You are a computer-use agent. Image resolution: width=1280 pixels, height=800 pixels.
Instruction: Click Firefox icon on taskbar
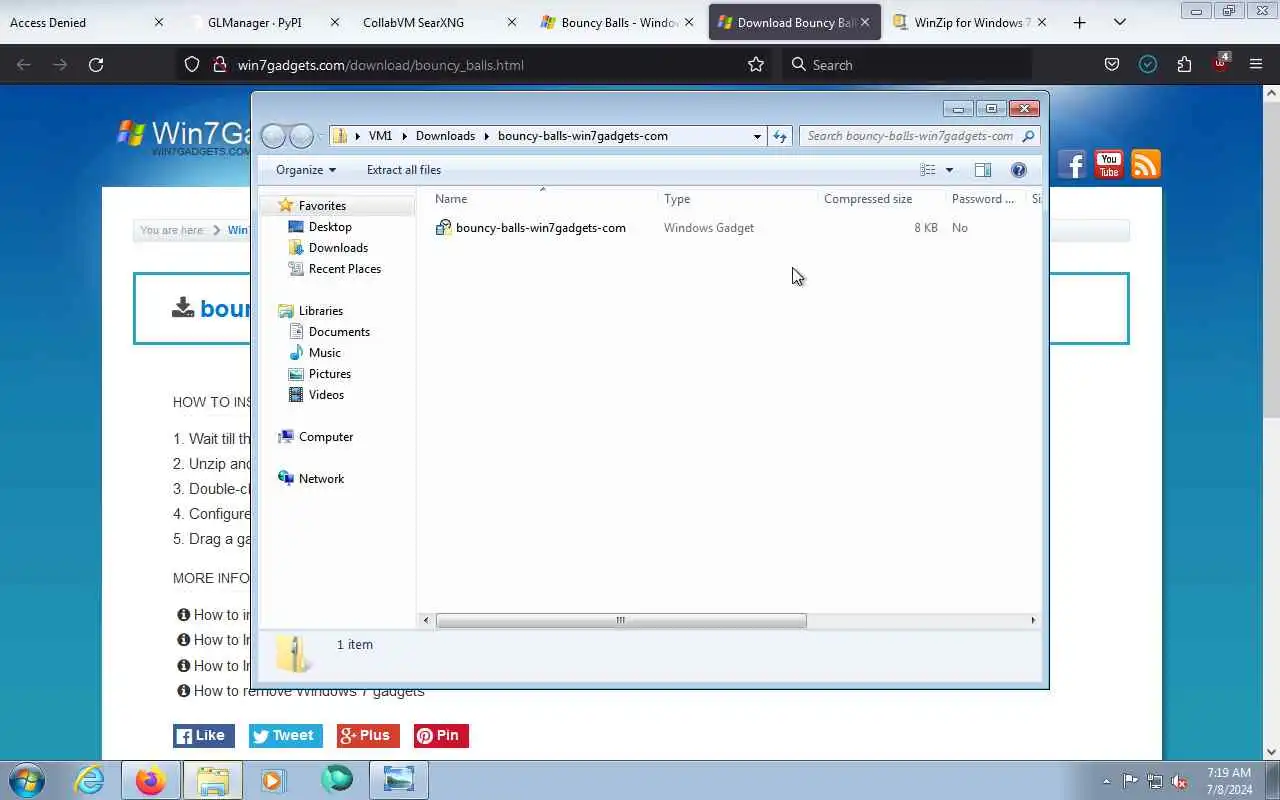coord(151,780)
